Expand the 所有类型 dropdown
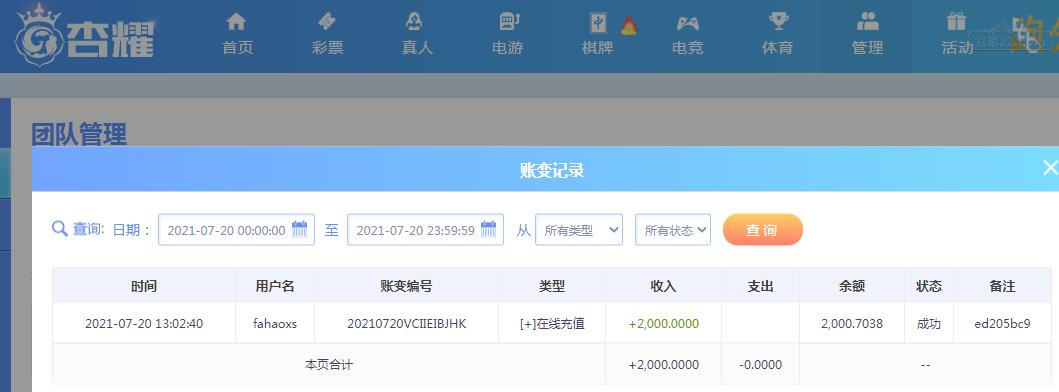 pos(579,230)
